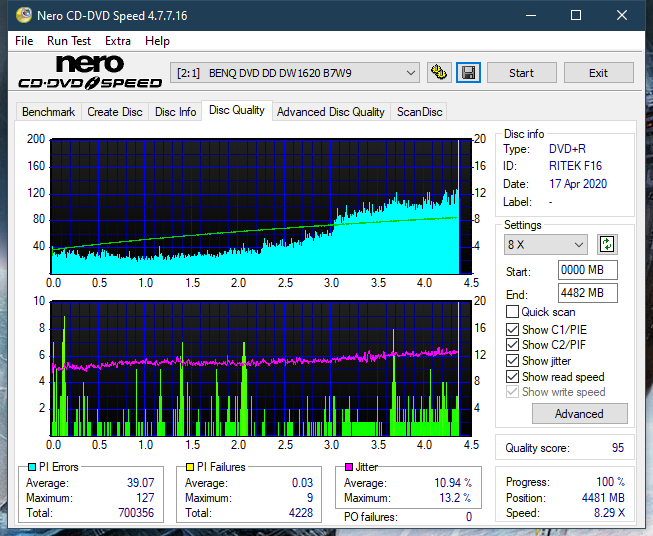The height and width of the screenshot is (536, 653).
Task: Open the Extra menu
Action: (118, 41)
